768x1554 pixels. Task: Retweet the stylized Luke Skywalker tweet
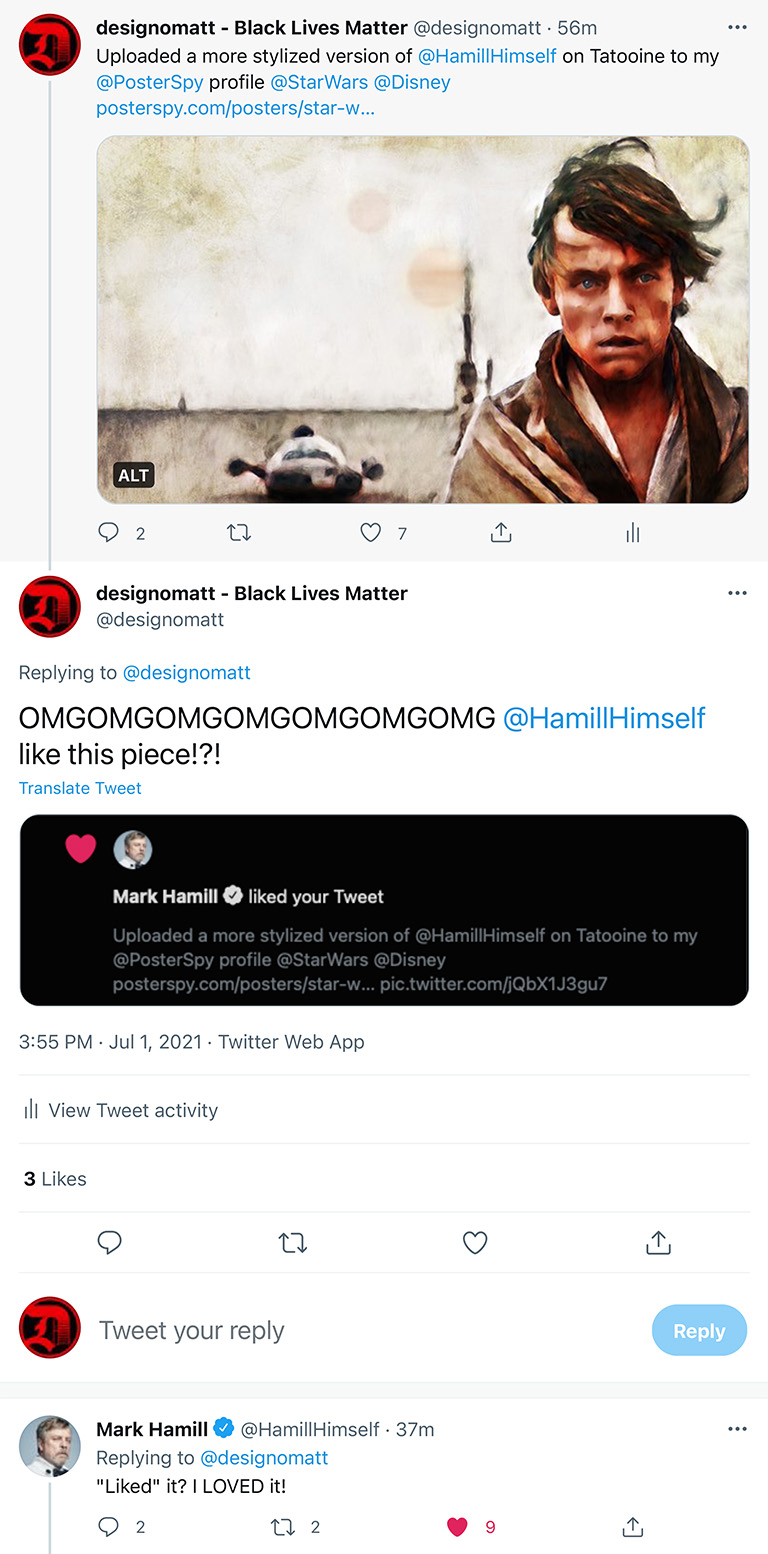click(x=239, y=532)
